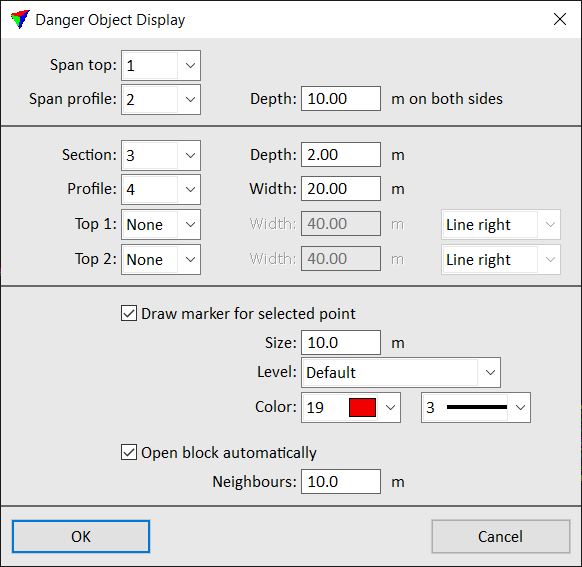Toggle Draw marker for selected point checkbox
This screenshot has height=567, width=582.
coord(129,314)
